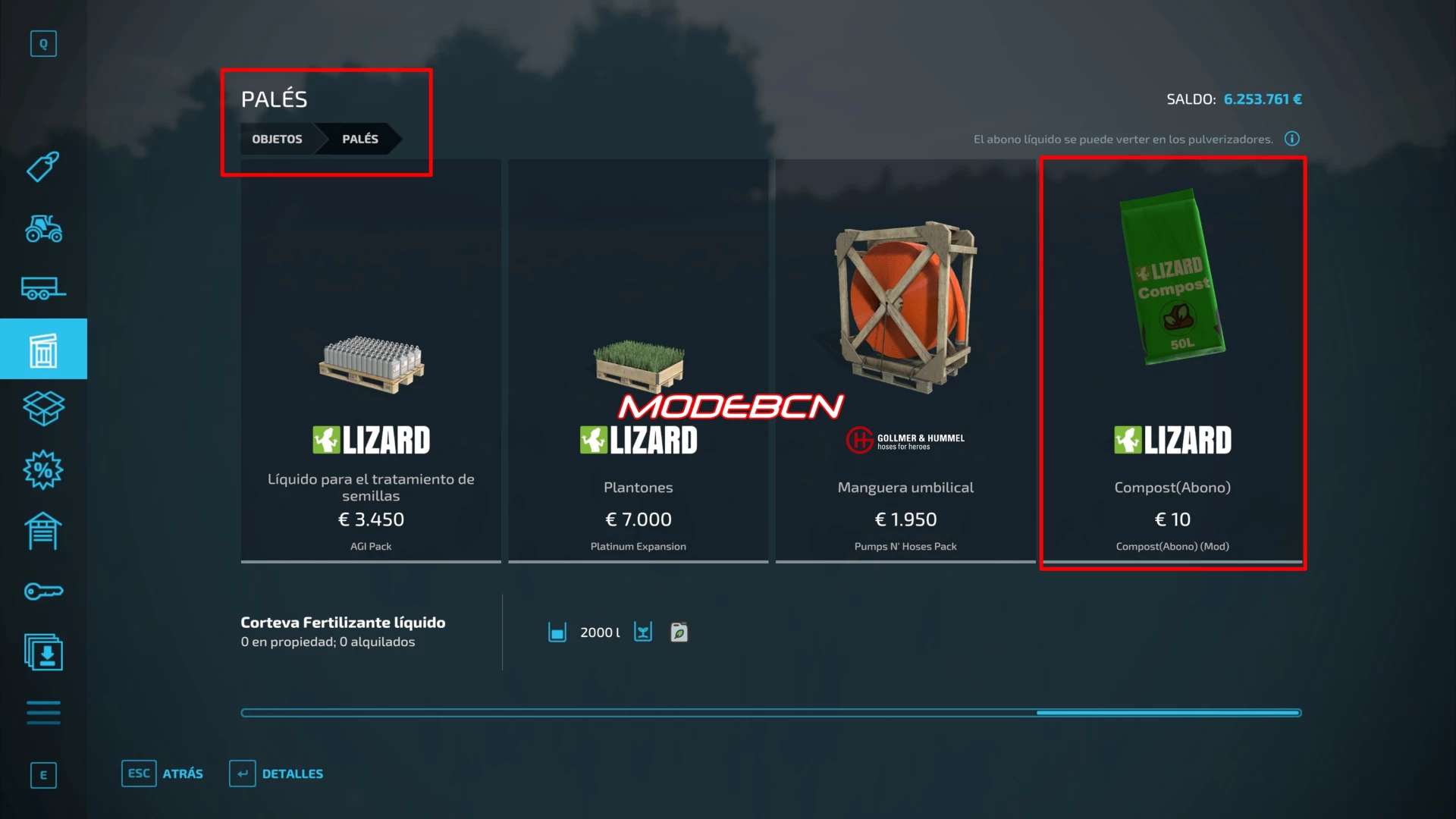Select the Compost(Abono) product card
The height and width of the screenshot is (819, 1456).
click(x=1173, y=362)
